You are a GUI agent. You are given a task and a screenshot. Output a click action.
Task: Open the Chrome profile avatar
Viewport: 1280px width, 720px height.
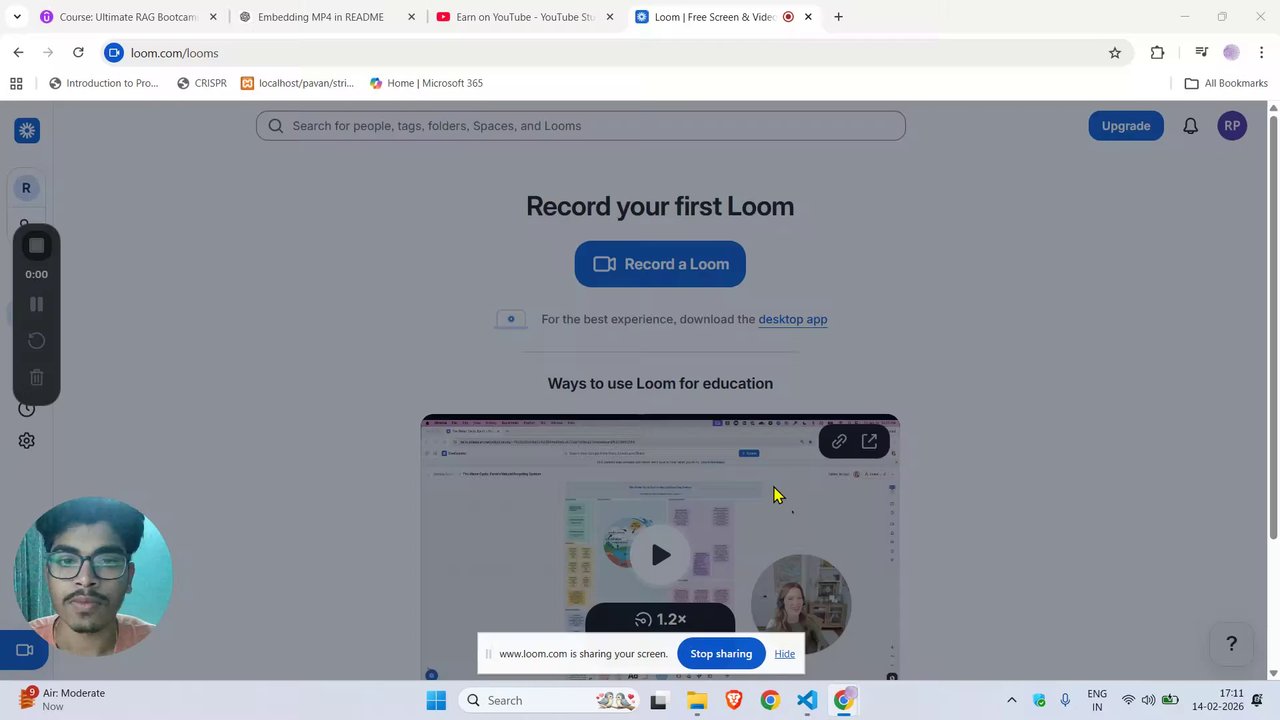click(x=1231, y=53)
